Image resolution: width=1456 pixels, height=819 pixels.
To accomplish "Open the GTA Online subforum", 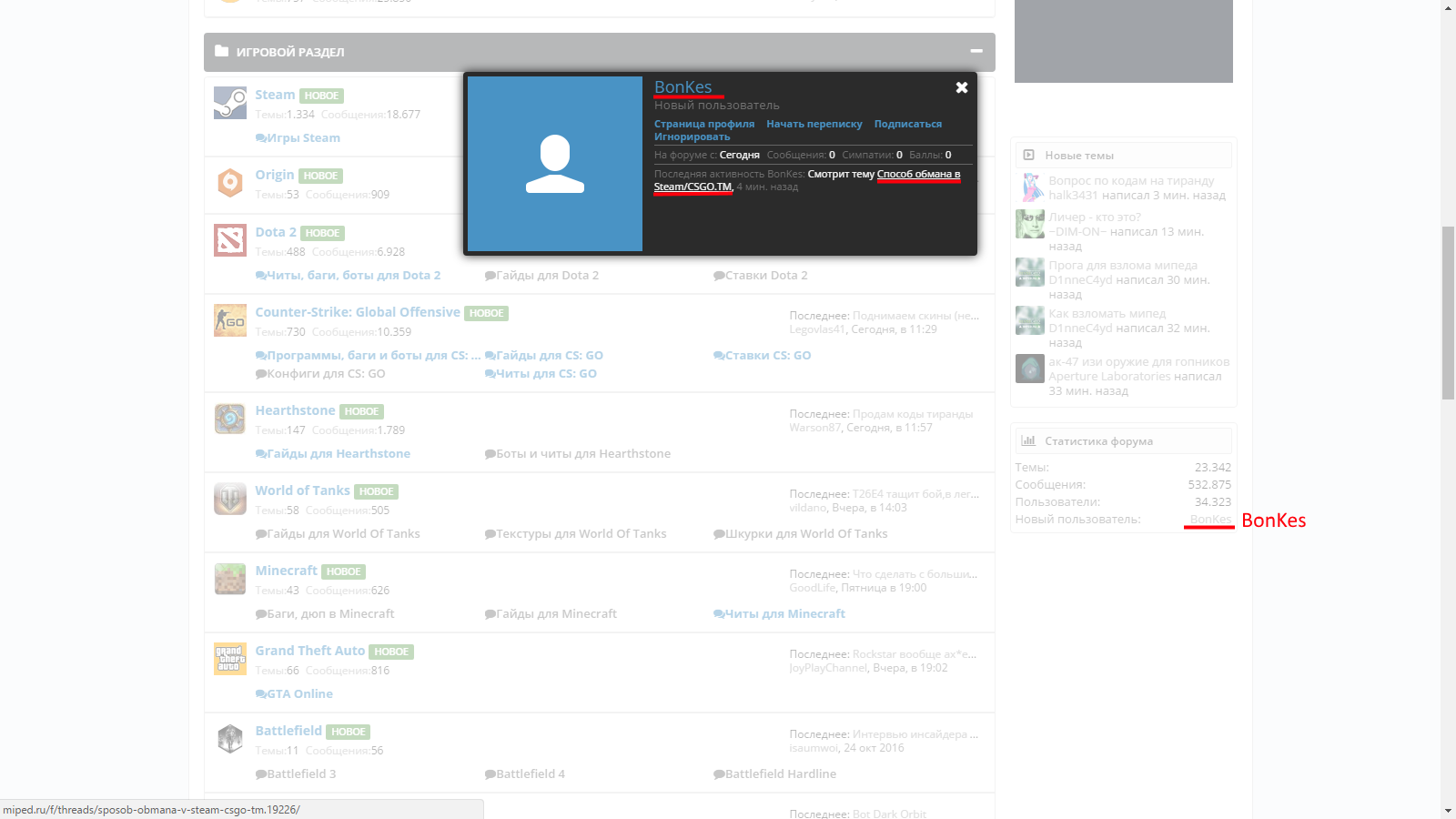I will (x=299, y=694).
